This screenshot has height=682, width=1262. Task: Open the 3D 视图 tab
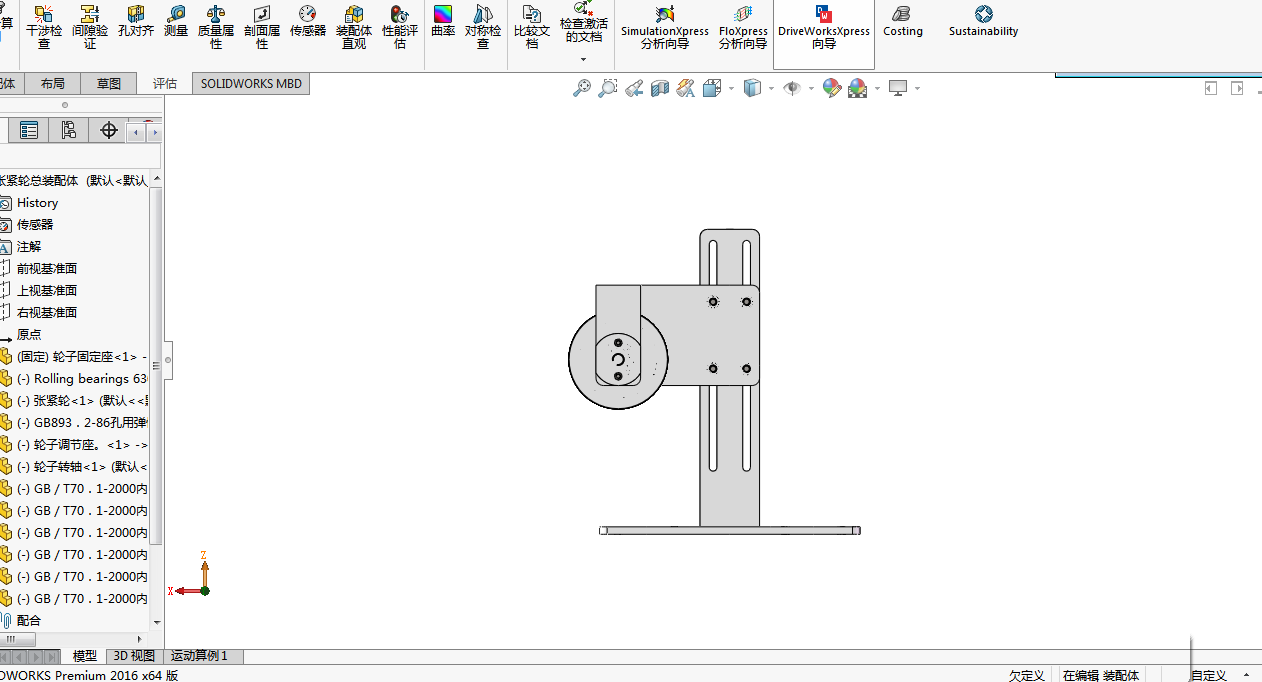coord(134,656)
